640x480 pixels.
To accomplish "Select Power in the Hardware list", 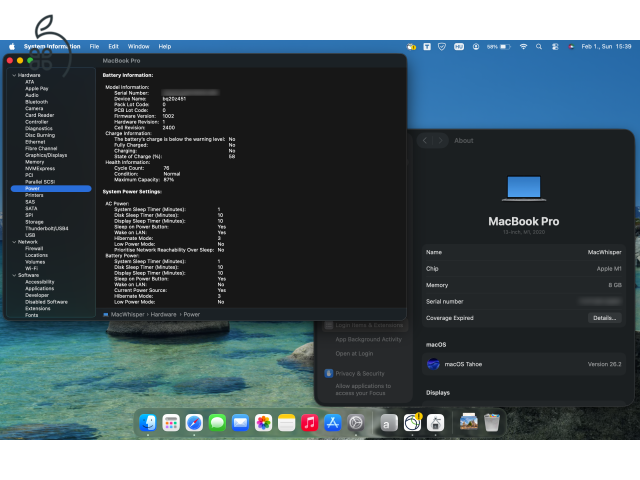I will pos(51,189).
